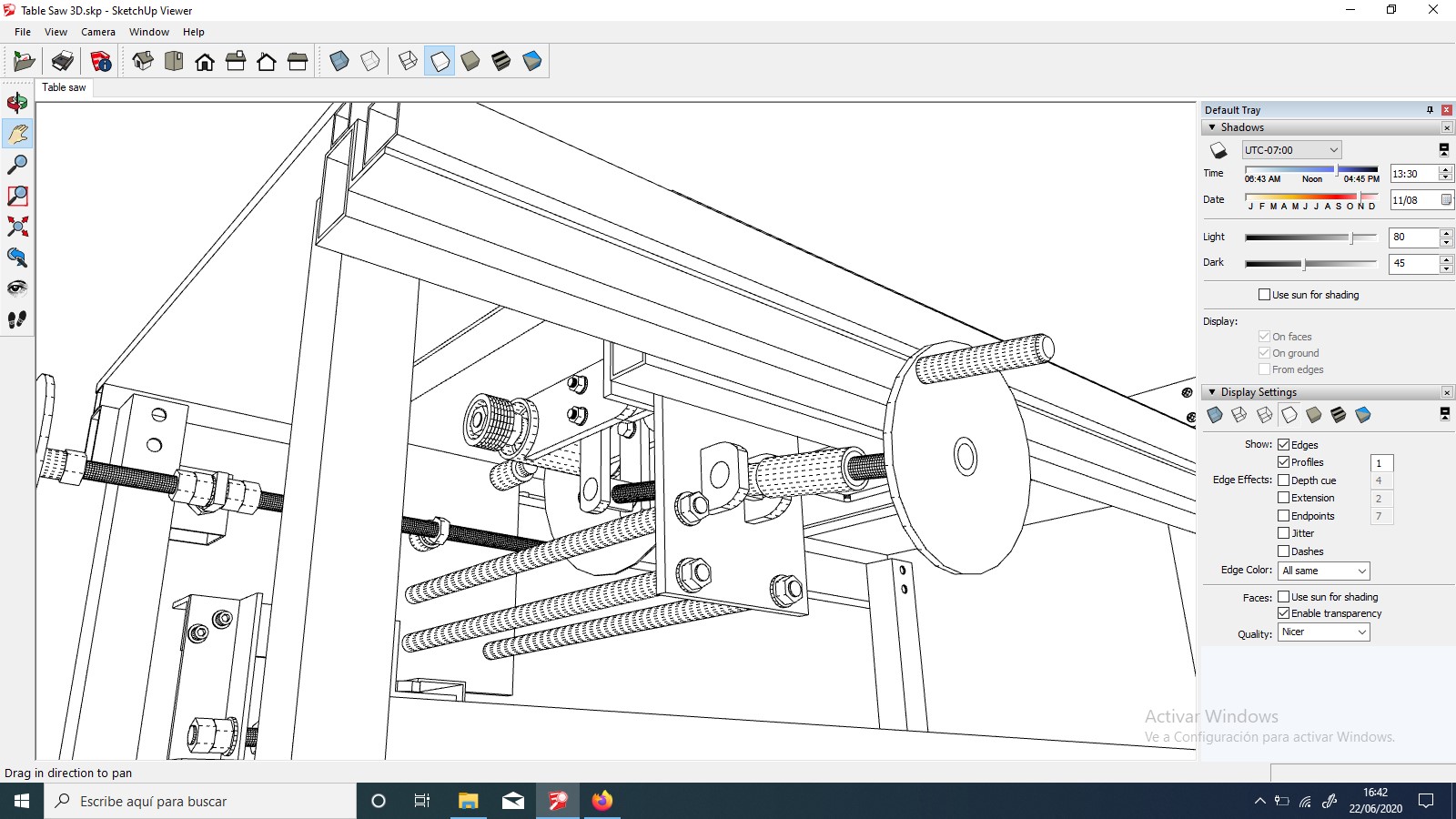Enable the Depth cue checkbox
The width and height of the screenshot is (1456, 819).
(x=1283, y=480)
